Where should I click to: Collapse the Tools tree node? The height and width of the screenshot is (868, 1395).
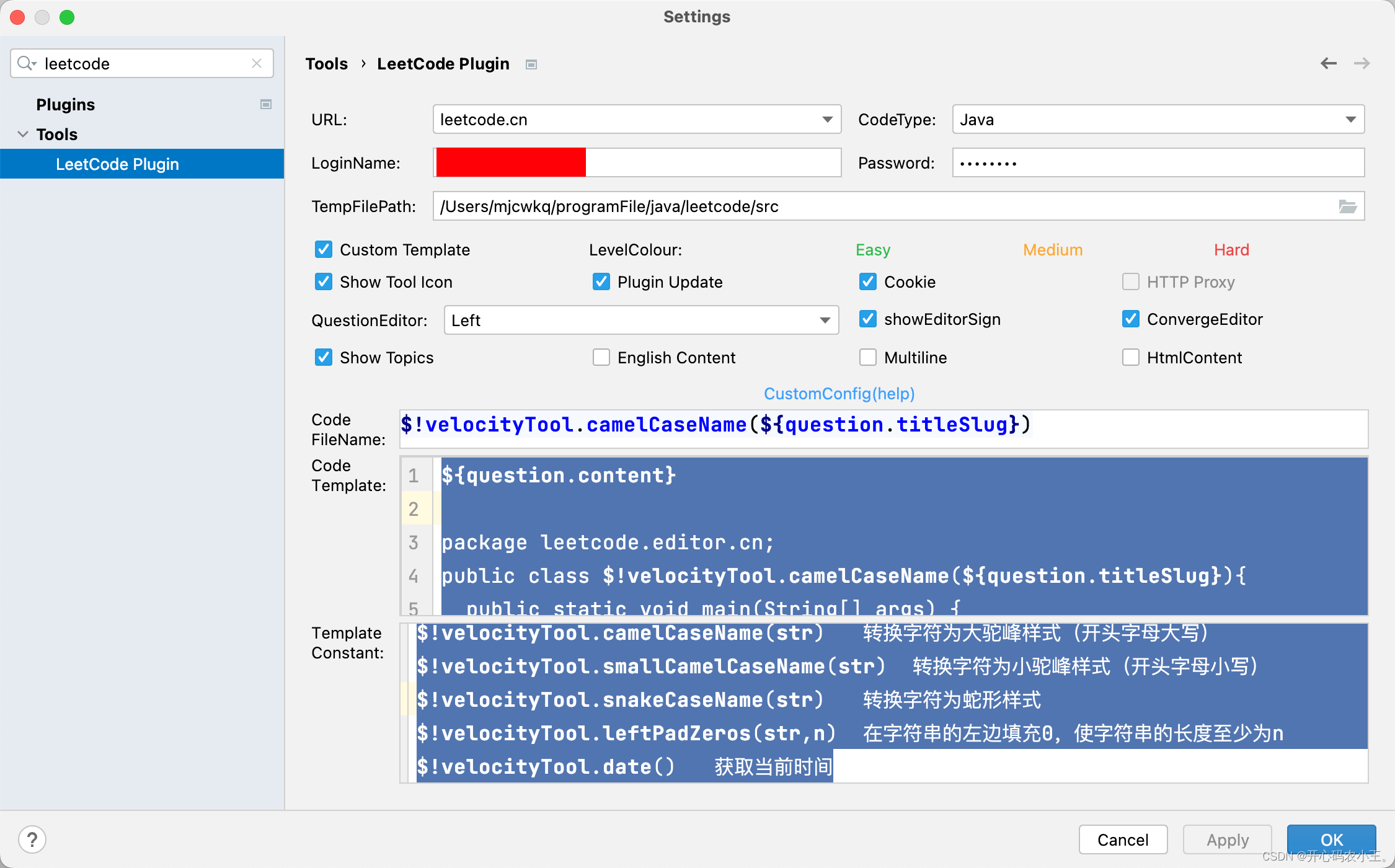[23, 134]
